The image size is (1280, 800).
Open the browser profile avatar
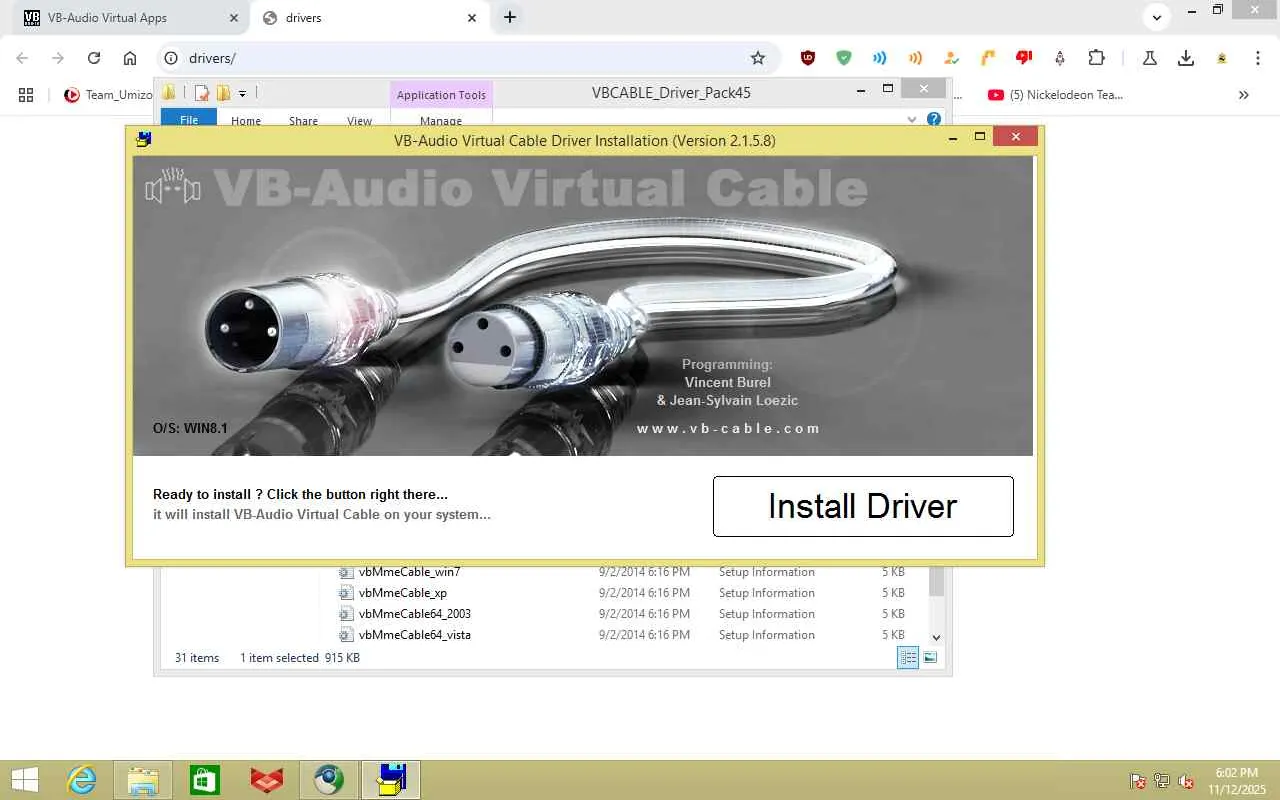(x=1222, y=58)
